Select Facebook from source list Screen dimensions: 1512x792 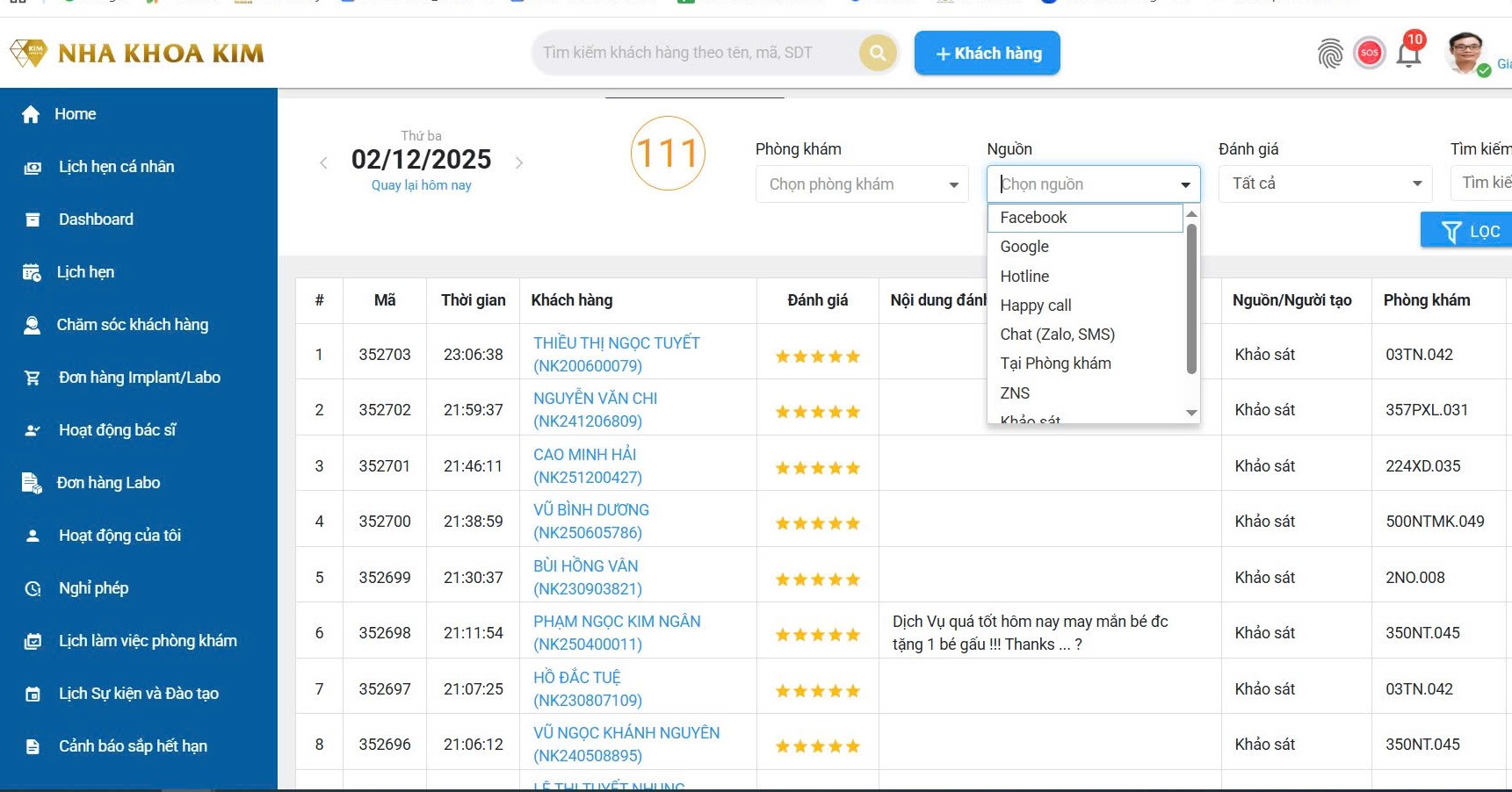click(1033, 218)
